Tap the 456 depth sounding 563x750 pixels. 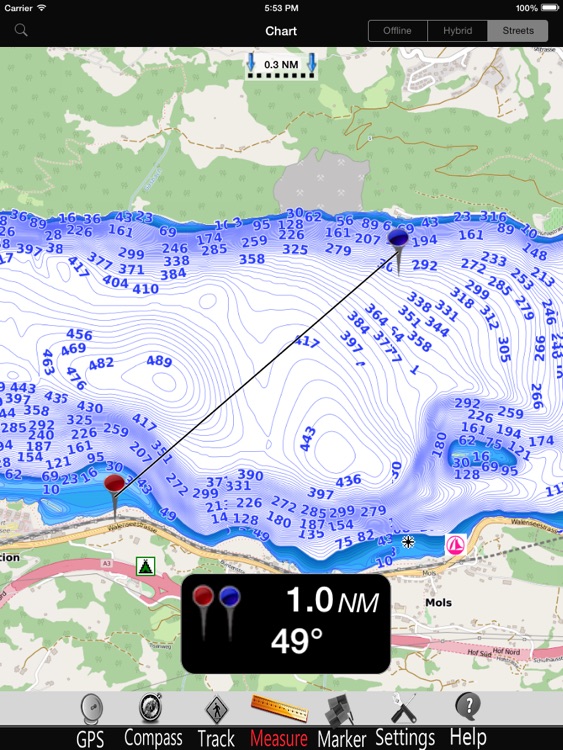tap(79, 334)
